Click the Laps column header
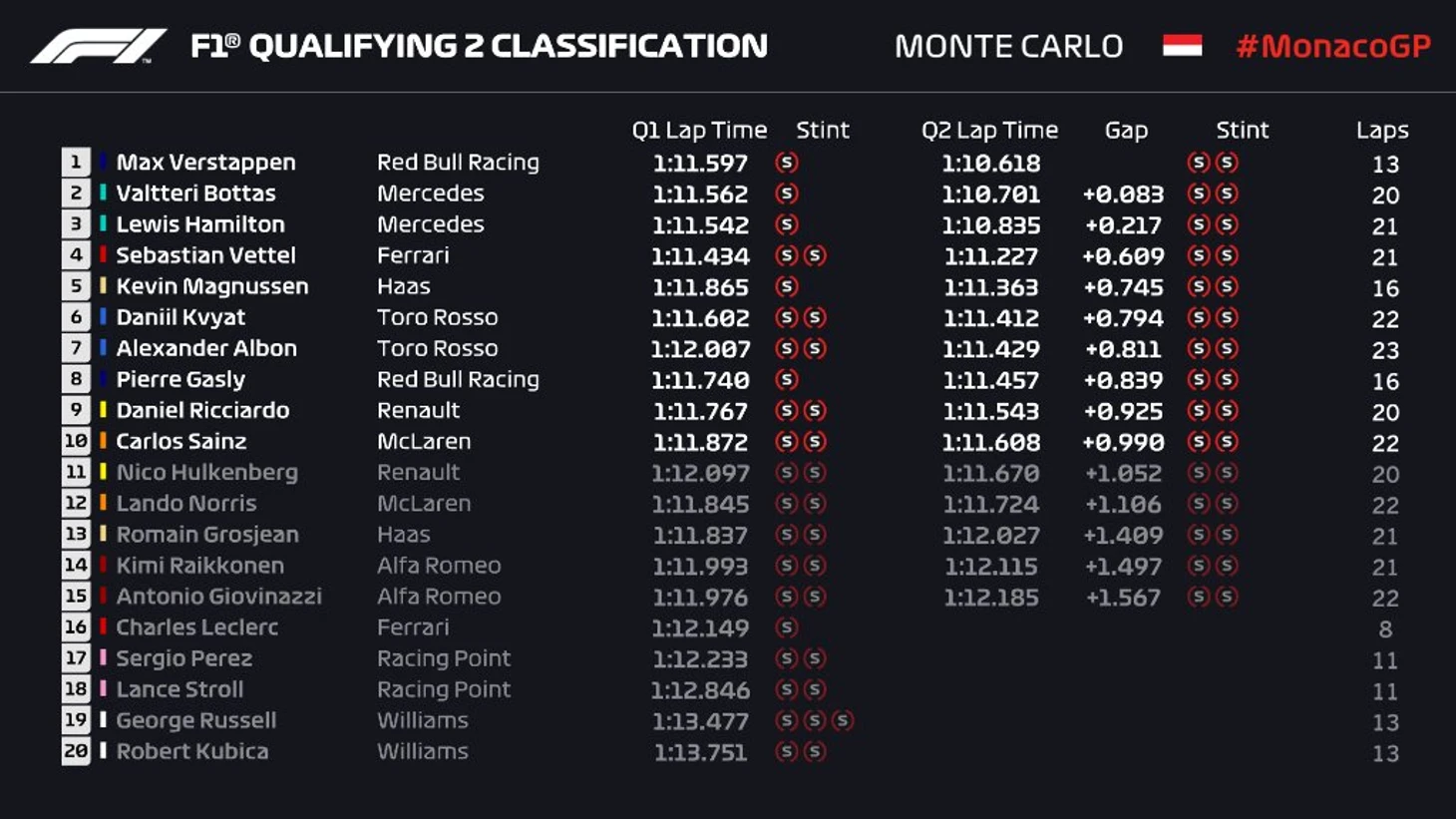Viewport: 1456px width, 819px height. [1382, 131]
